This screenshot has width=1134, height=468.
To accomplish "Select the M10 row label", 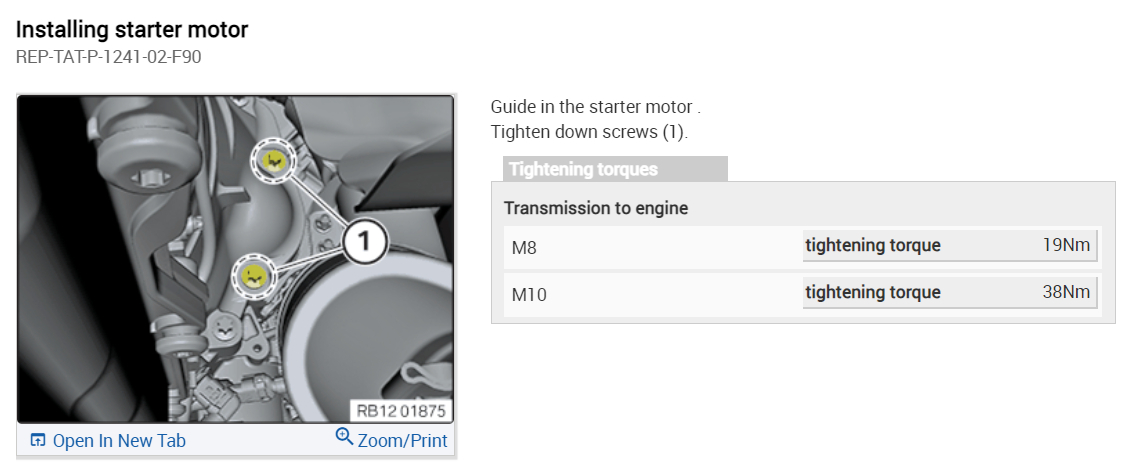I will tap(529, 294).
